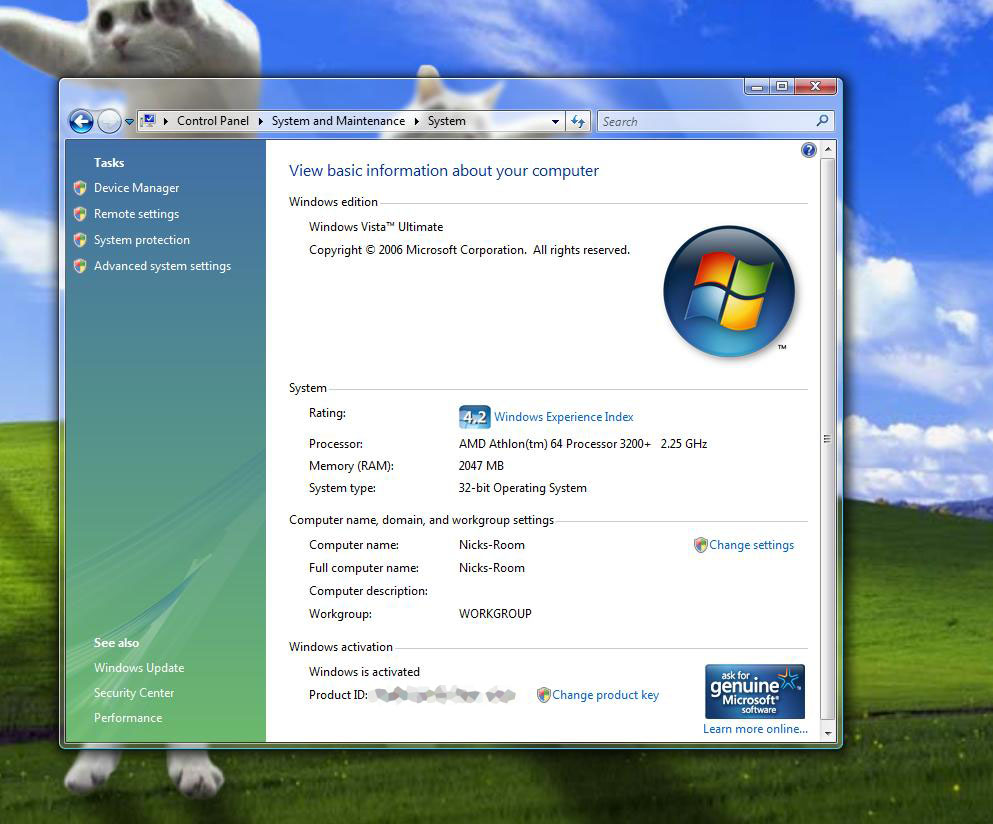
Task: Open System protection from Tasks
Action: [142, 240]
